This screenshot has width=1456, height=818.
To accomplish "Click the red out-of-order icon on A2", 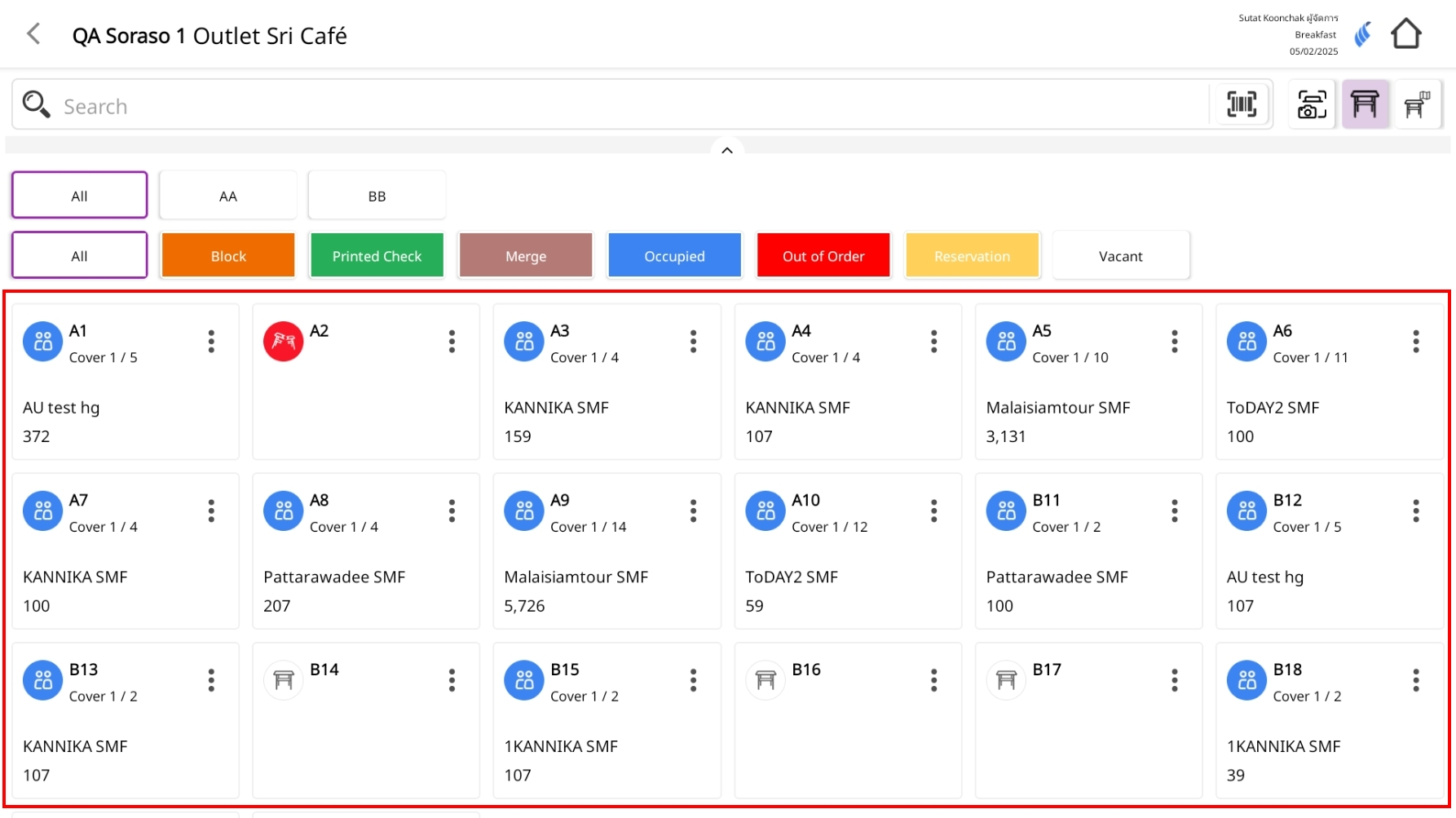I will coord(283,342).
